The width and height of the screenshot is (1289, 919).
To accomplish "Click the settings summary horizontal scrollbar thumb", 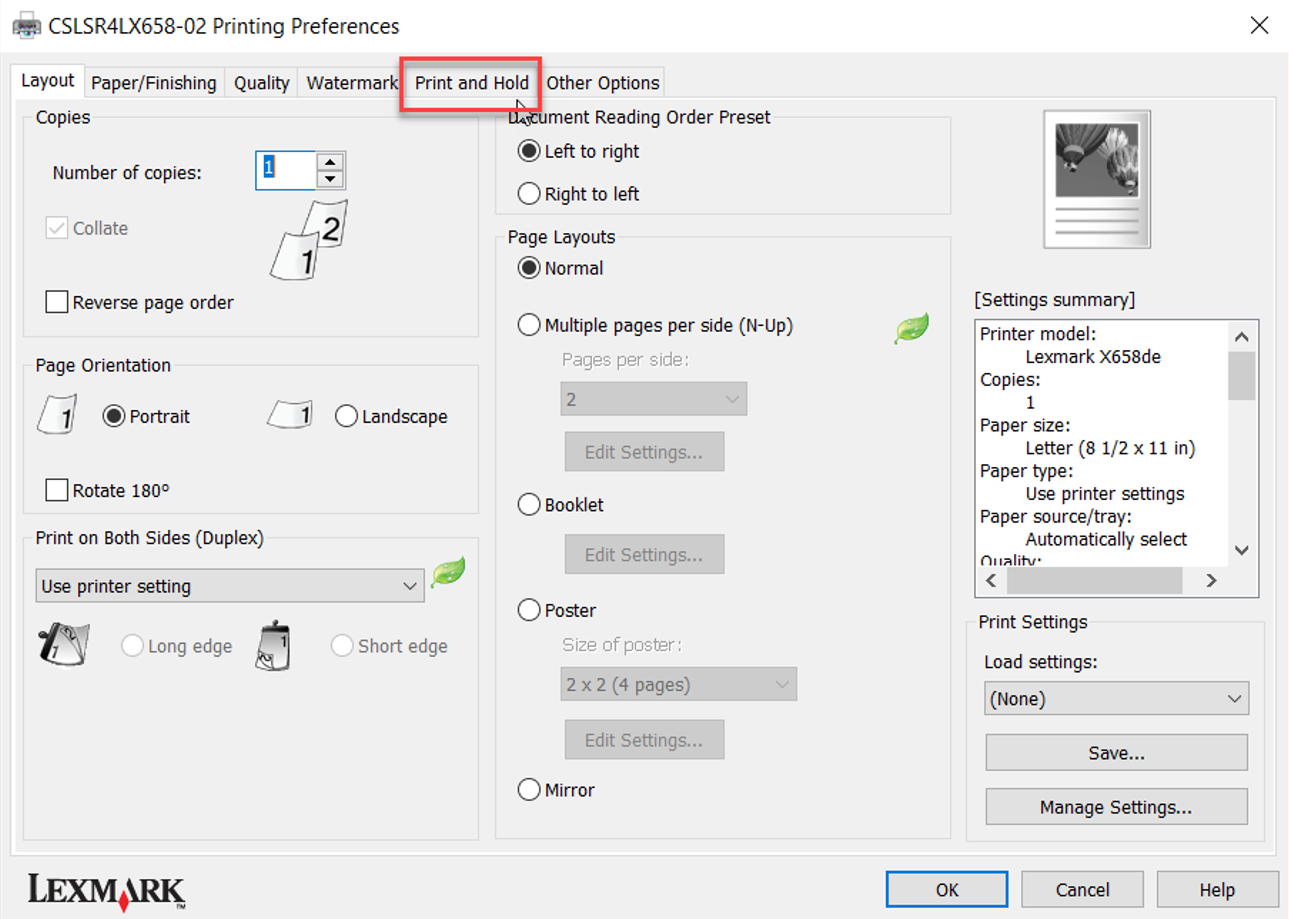I will pos(1094,580).
